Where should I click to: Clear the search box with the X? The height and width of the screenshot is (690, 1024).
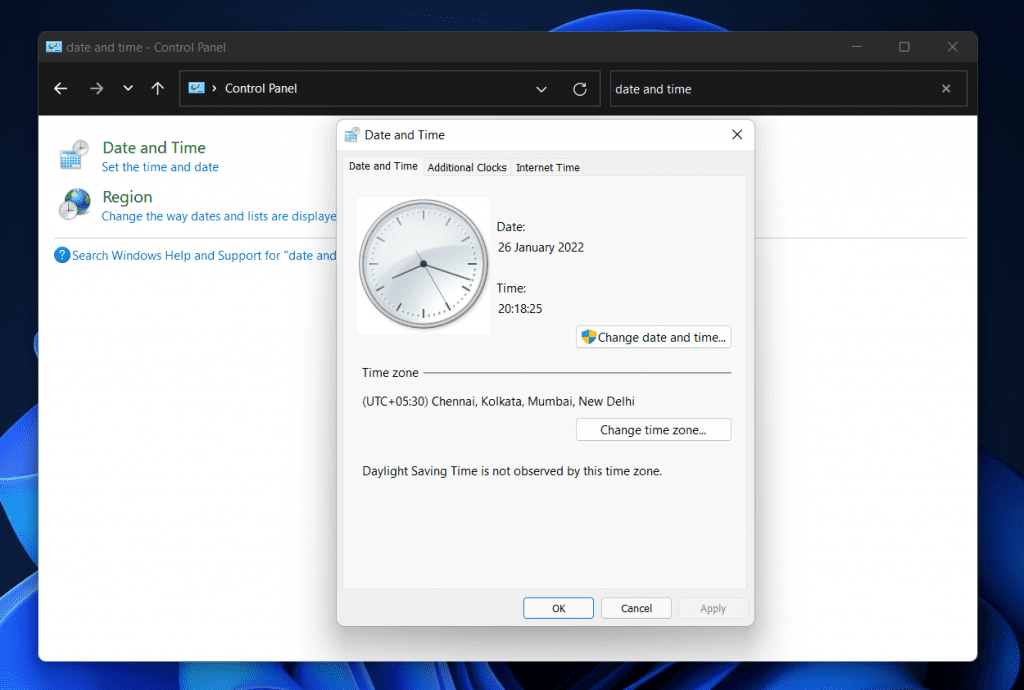[x=946, y=88]
